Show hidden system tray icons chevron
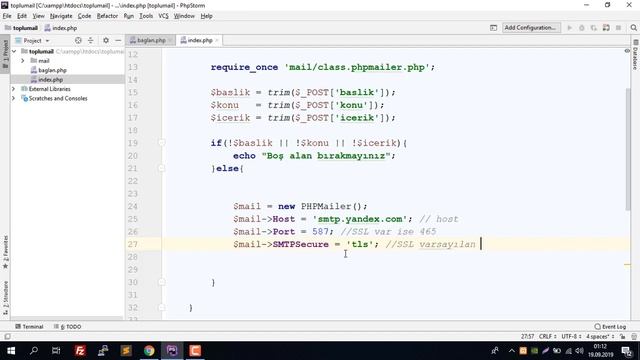This screenshot has height=360, width=640. click(511, 351)
